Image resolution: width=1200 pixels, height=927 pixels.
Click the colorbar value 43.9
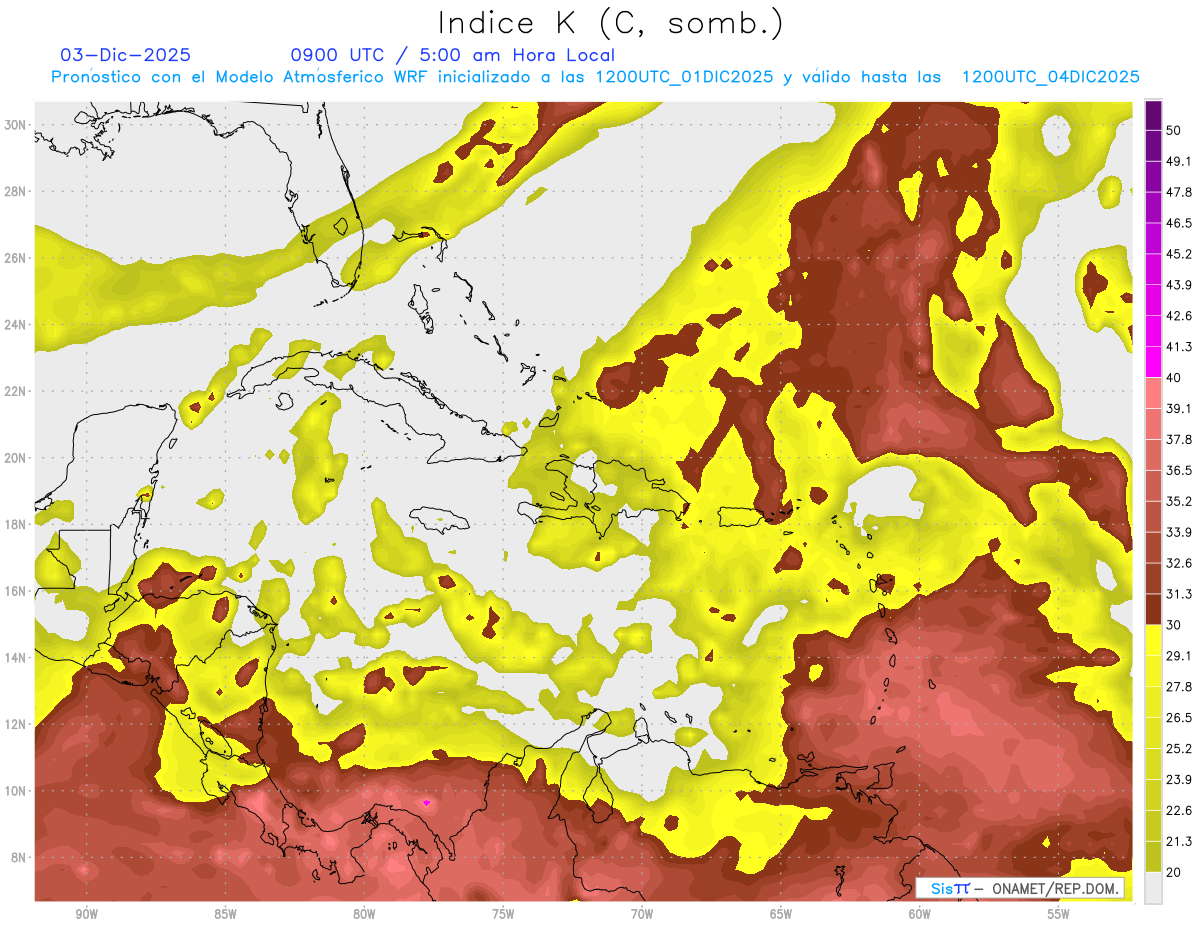pyautogui.click(x=1179, y=285)
